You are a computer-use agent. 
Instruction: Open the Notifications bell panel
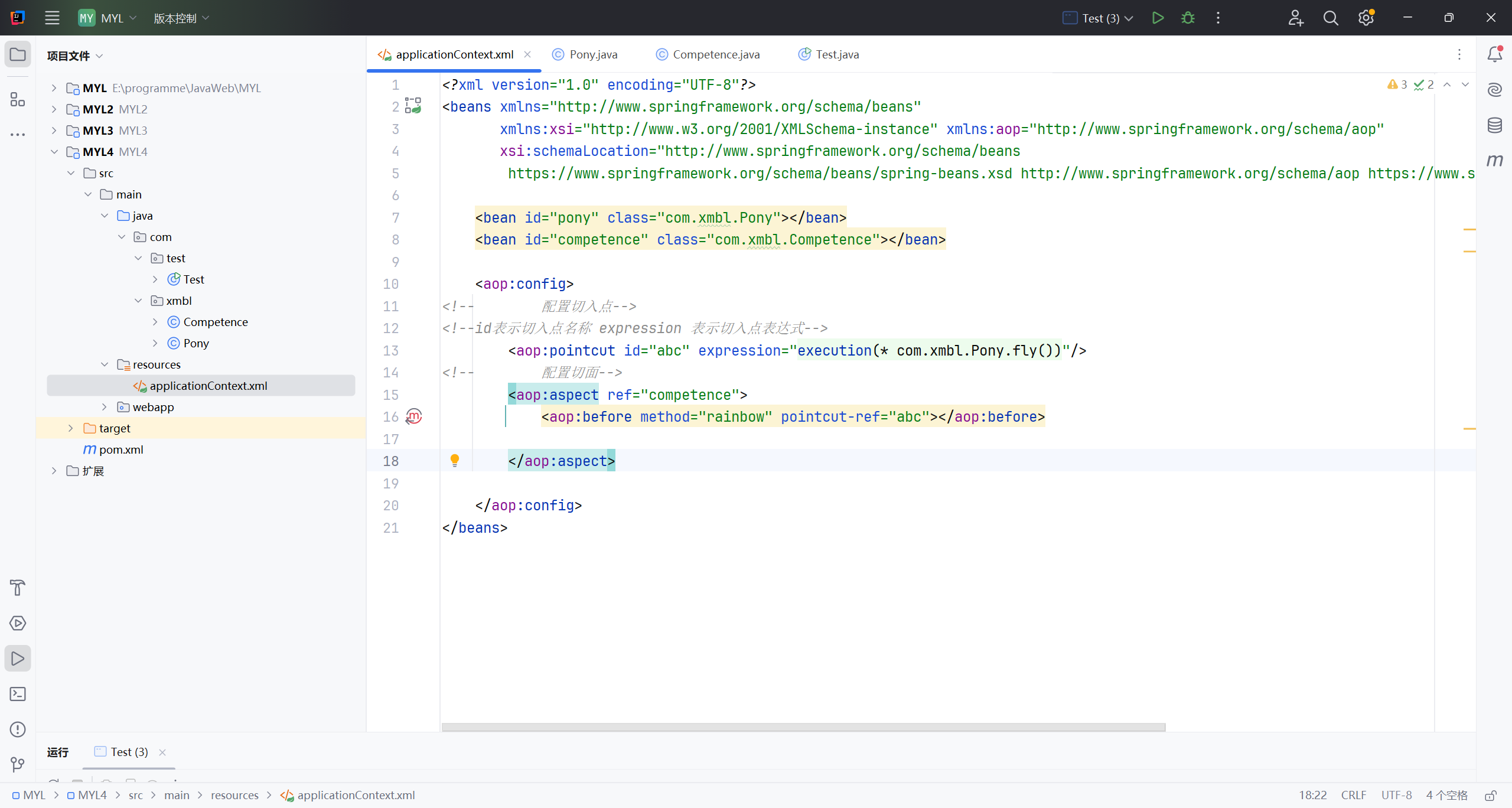point(1494,54)
